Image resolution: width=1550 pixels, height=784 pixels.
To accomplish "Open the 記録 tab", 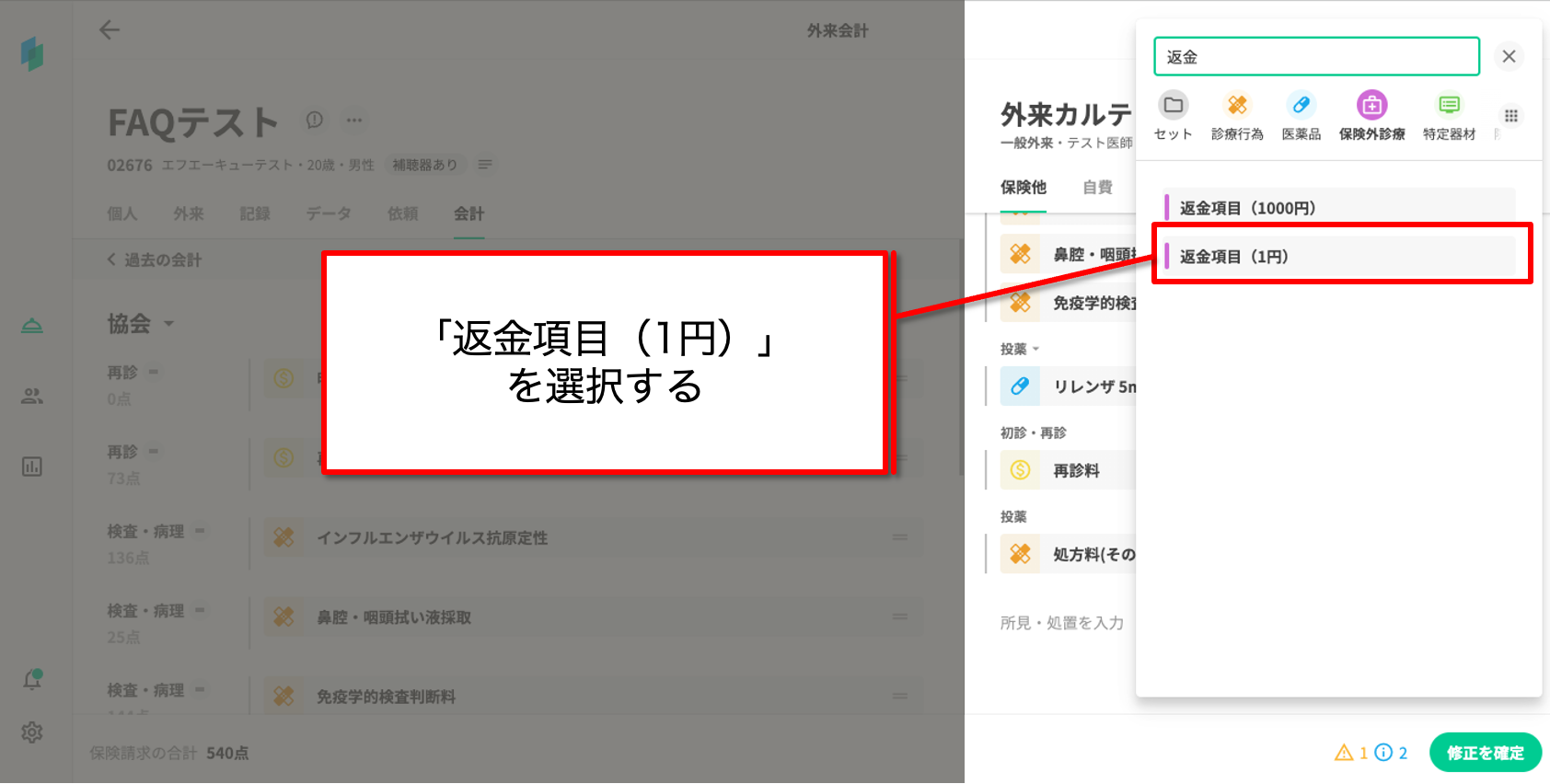I will pyautogui.click(x=255, y=213).
